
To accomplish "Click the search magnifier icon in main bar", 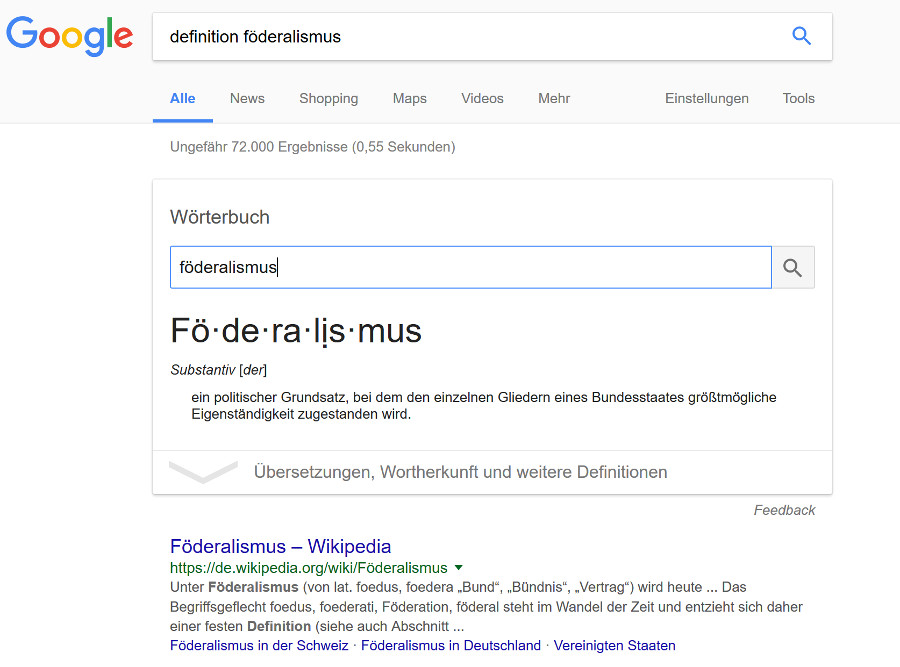I will click(x=801, y=36).
